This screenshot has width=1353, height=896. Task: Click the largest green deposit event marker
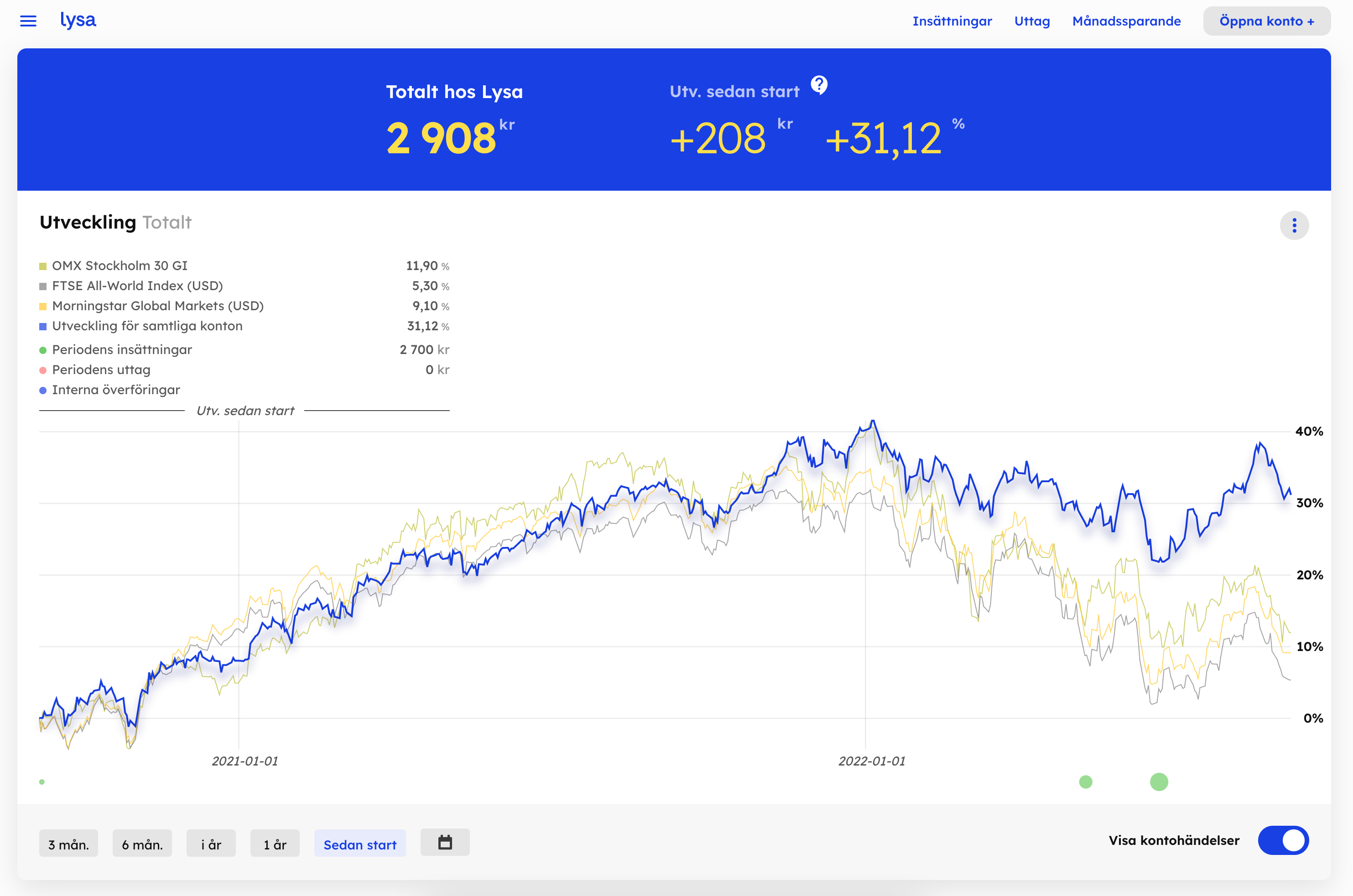coord(1159,781)
